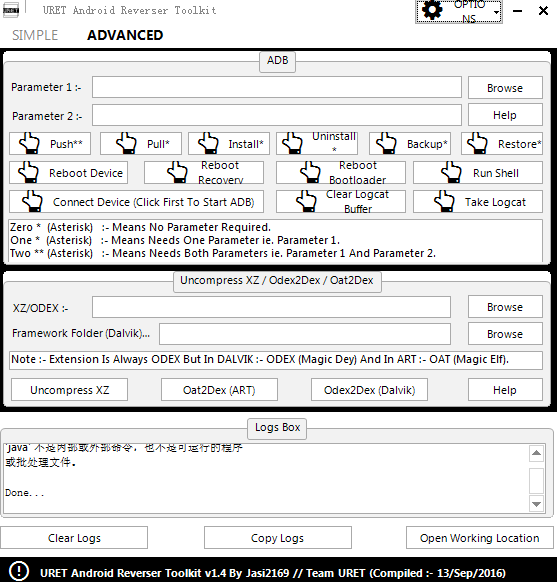
Task: Click the URET app icon in title bar
Action: 11,10
